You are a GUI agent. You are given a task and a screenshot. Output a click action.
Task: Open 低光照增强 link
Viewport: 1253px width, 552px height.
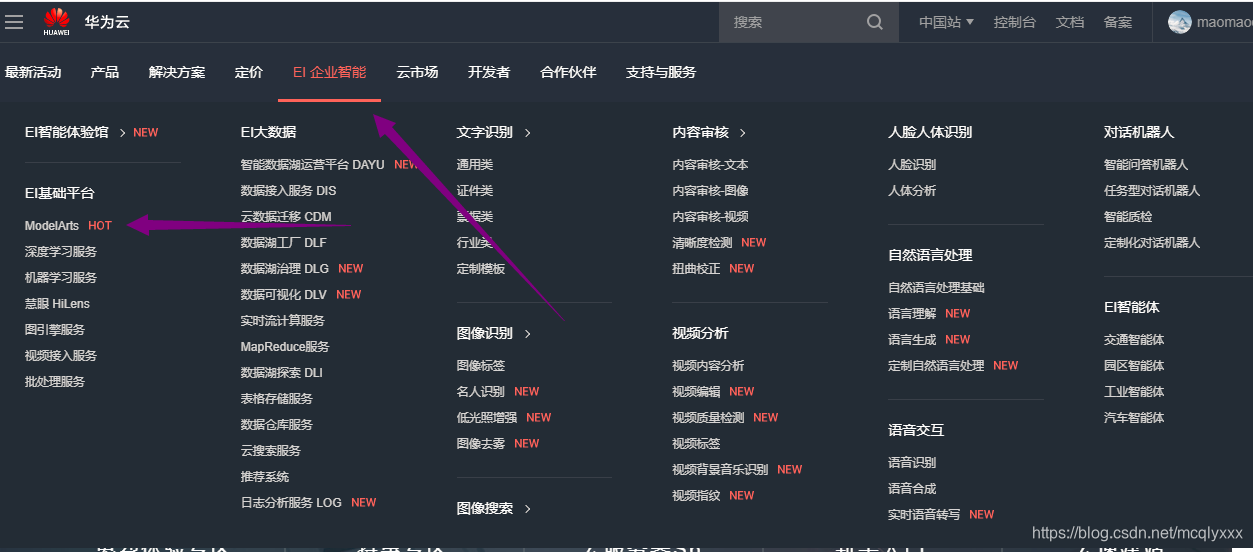487,418
